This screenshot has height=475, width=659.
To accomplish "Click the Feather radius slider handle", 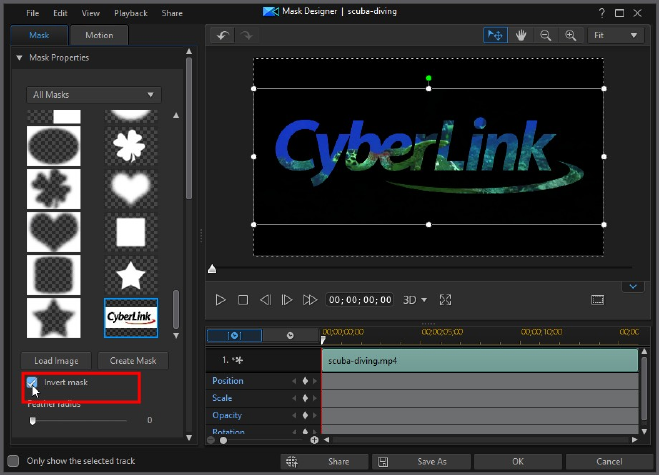I will click(x=32, y=420).
